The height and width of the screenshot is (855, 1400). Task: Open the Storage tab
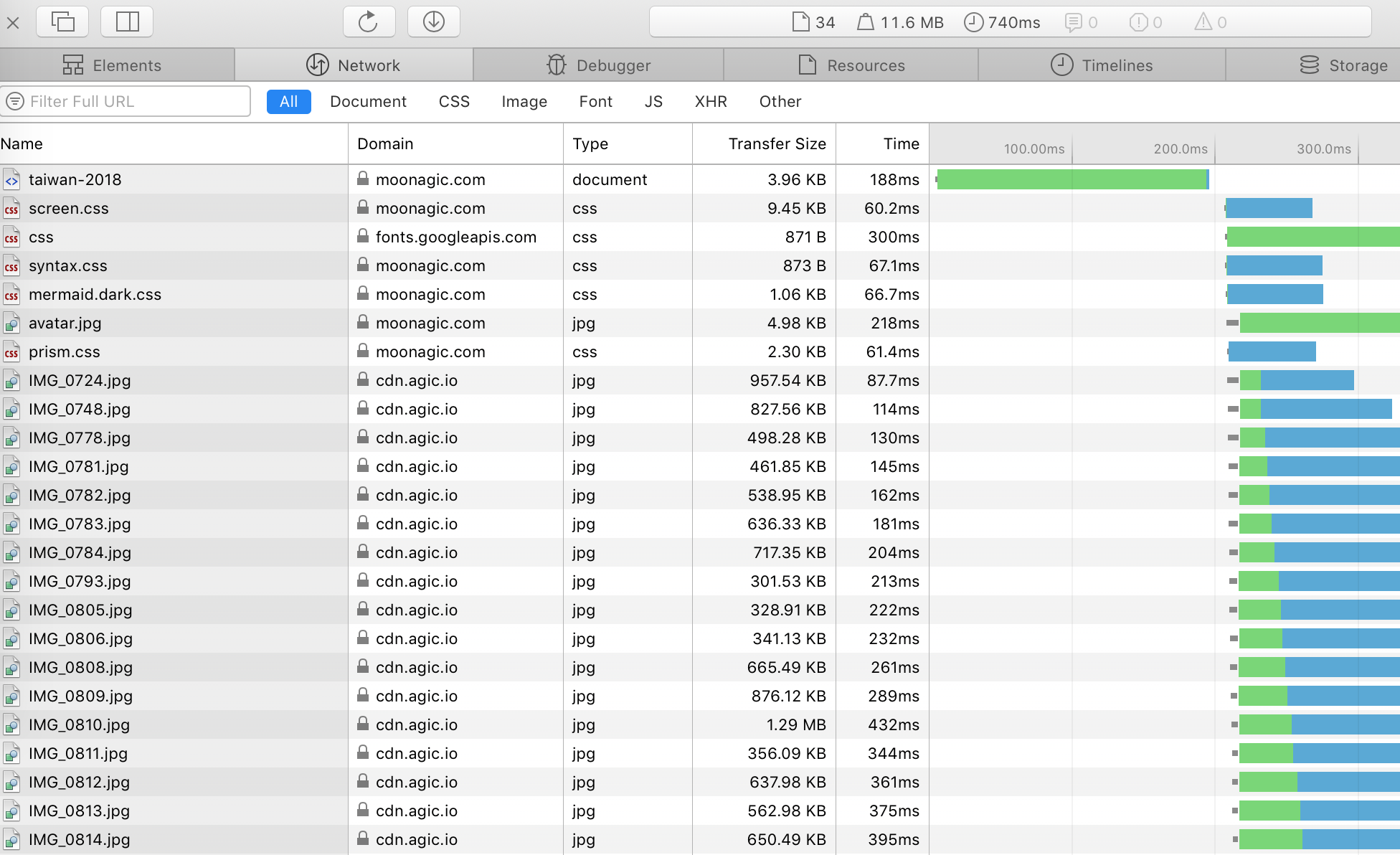[x=1343, y=65]
